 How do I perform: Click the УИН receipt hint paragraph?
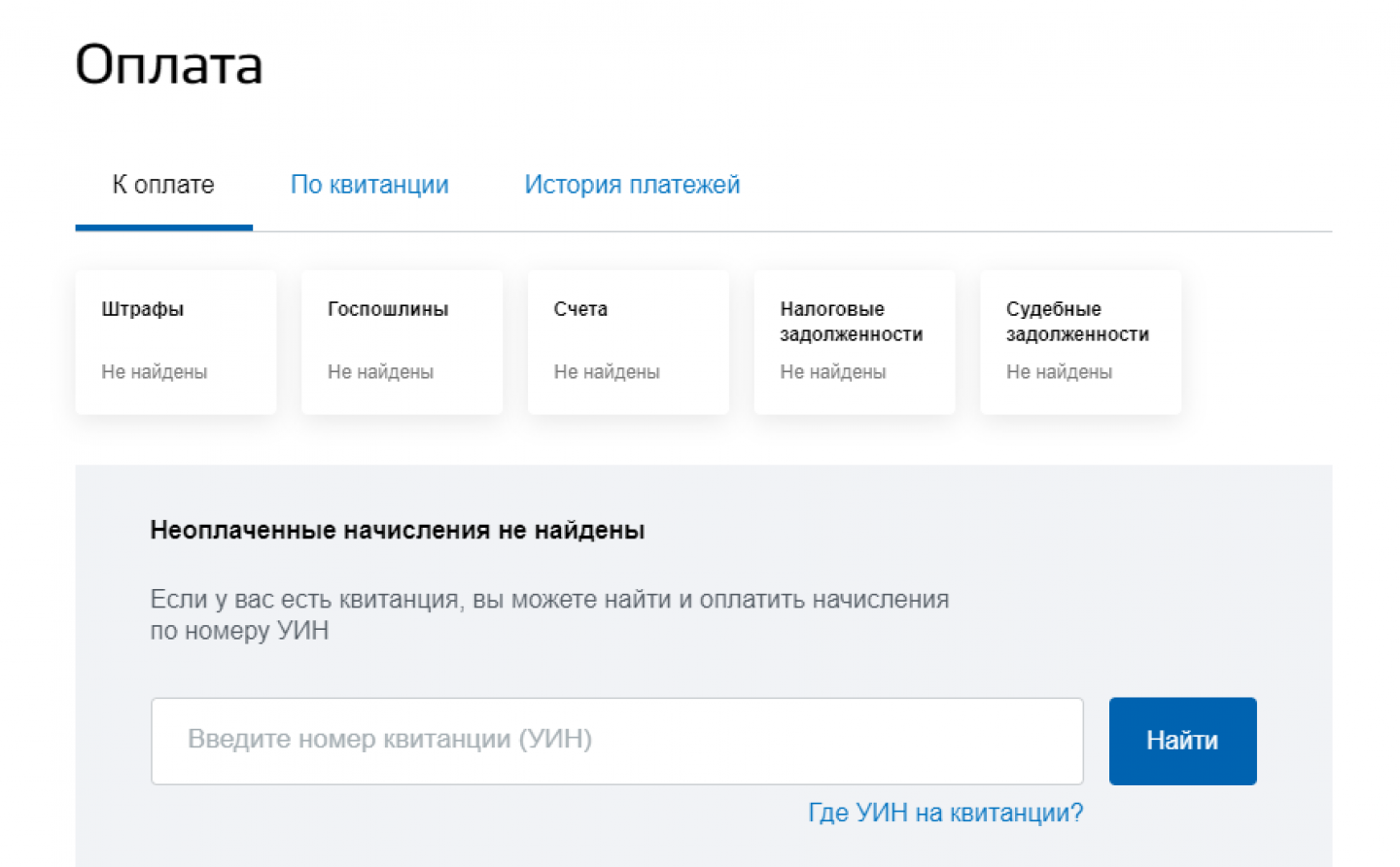coord(549,614)
